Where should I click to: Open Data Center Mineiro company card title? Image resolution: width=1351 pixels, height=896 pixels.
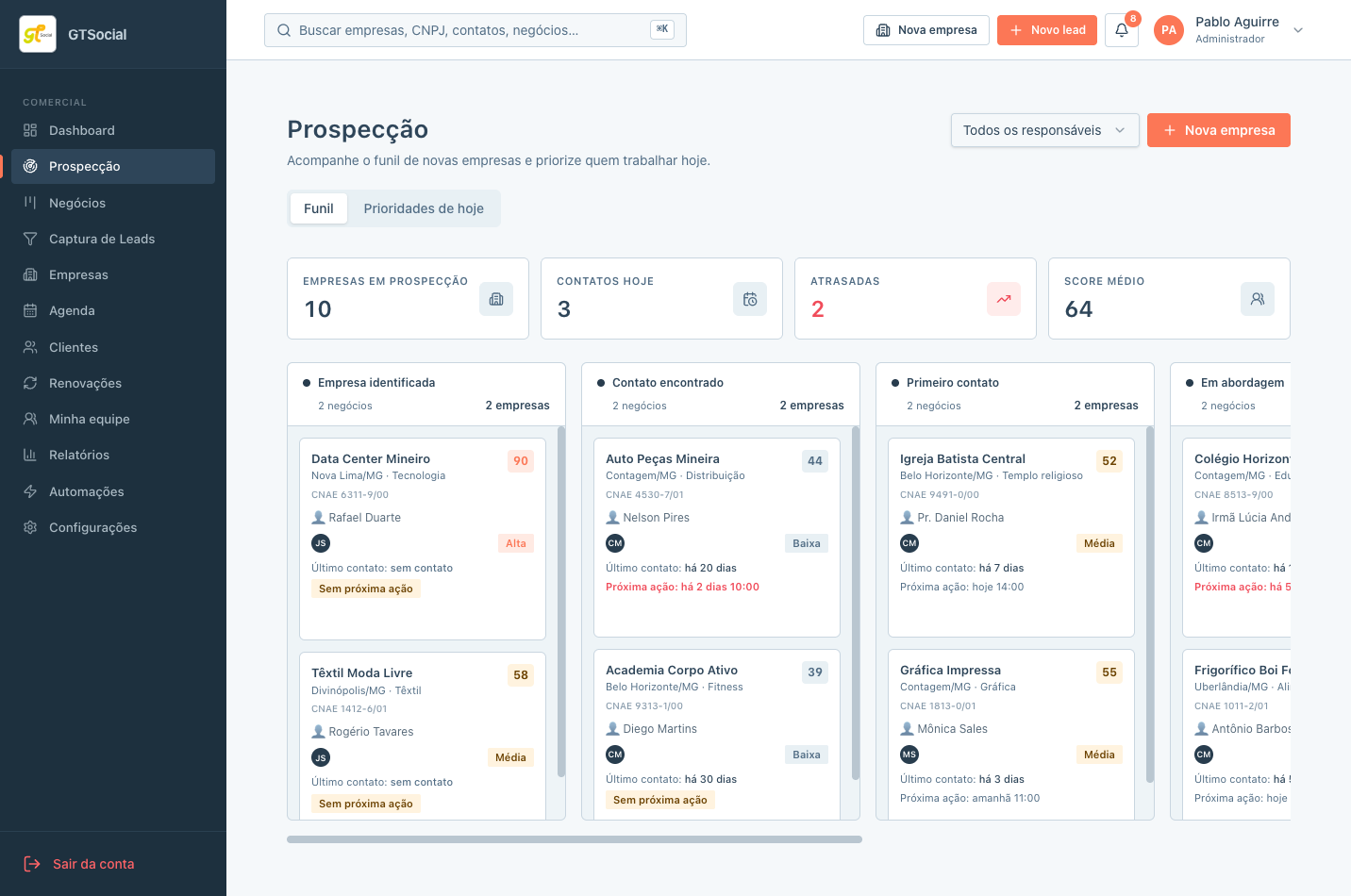[x=371, y=459]
